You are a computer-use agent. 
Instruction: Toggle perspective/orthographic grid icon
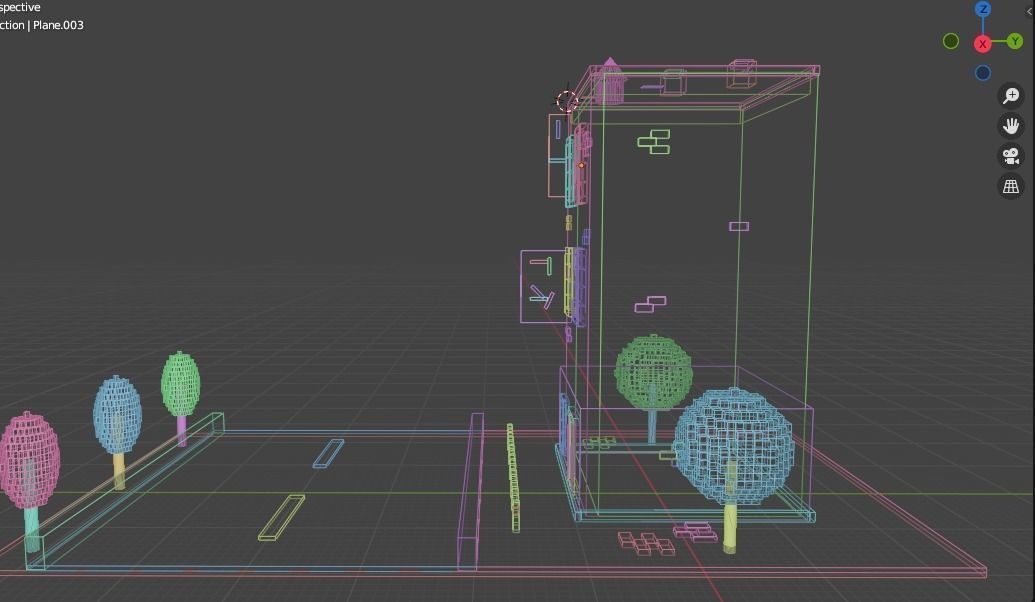tap(1011, 187)
